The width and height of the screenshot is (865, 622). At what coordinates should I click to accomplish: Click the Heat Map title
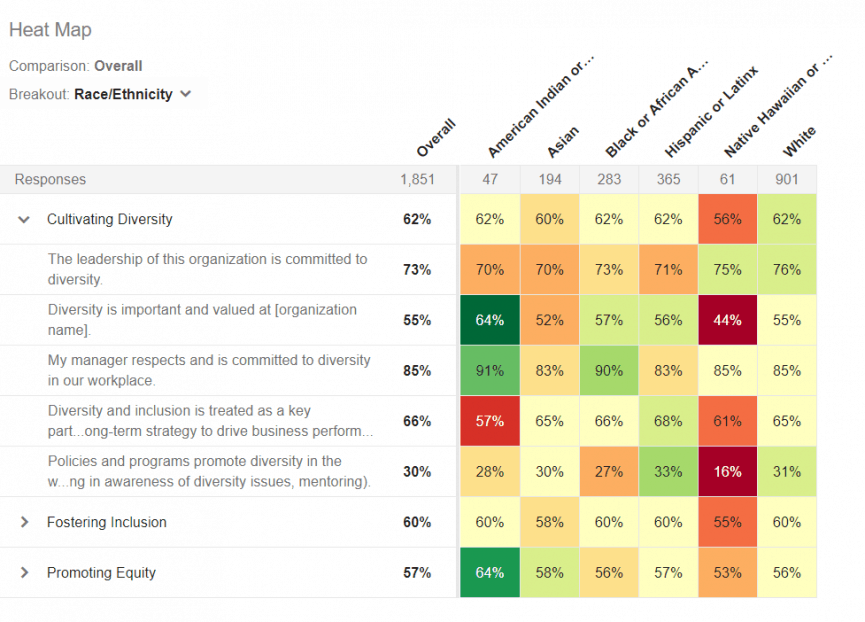pos(50,30)
